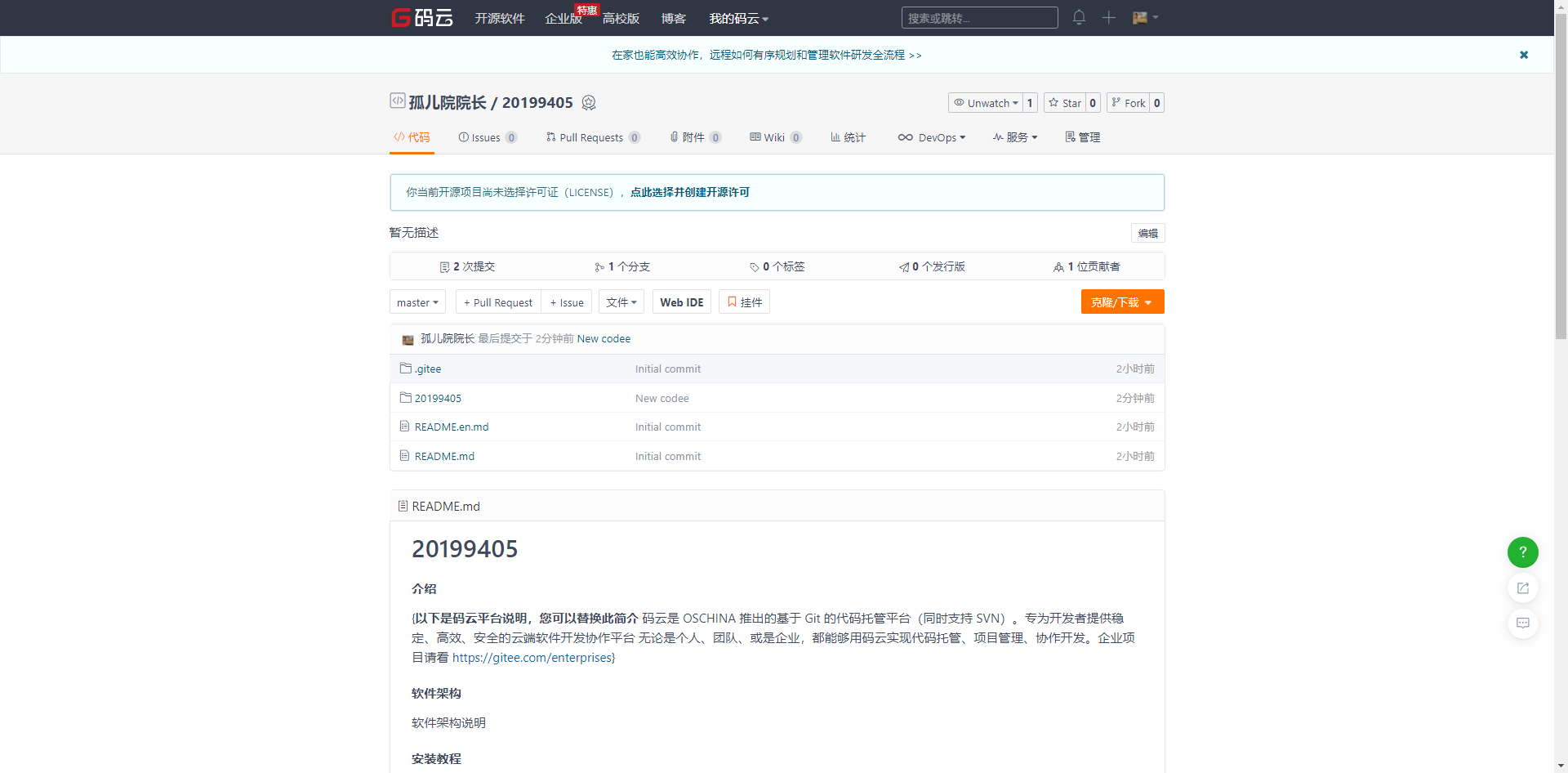Open the Web IDE
The image size is (1568, 773).
(x=682, y=302)
